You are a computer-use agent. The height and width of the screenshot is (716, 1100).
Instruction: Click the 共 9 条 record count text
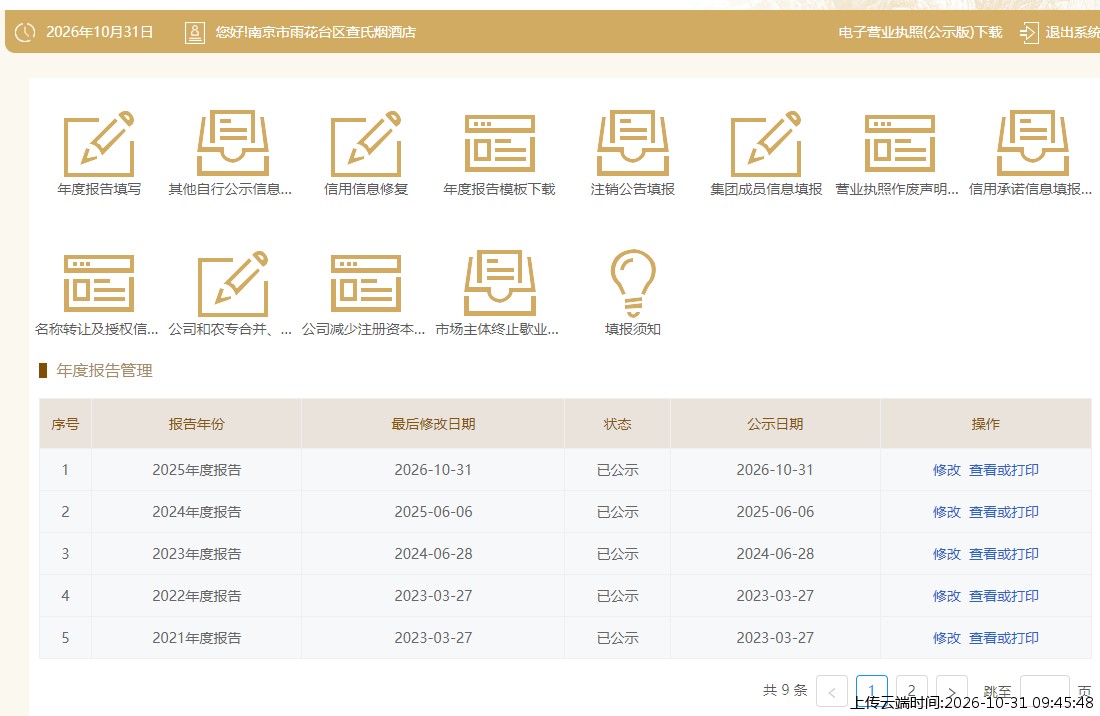pos(785,691)
